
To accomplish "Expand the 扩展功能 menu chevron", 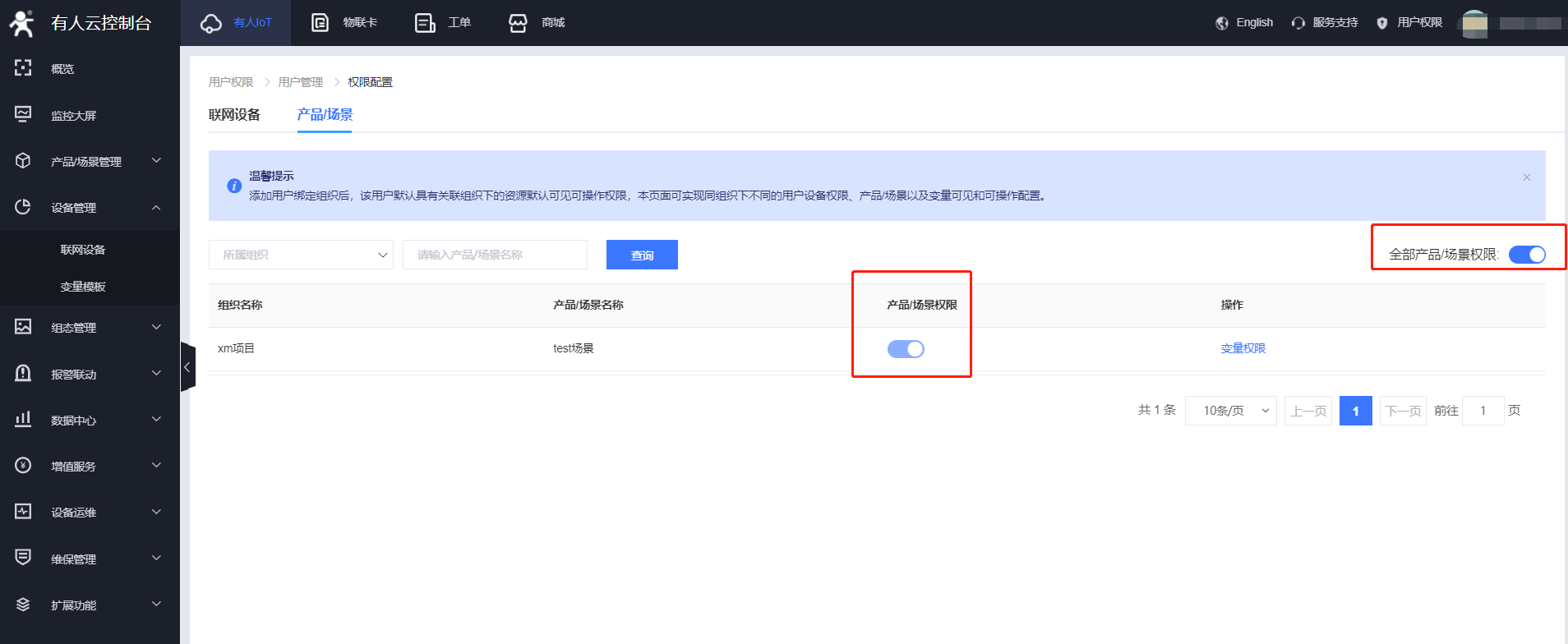I will click(x=156, y=605).
